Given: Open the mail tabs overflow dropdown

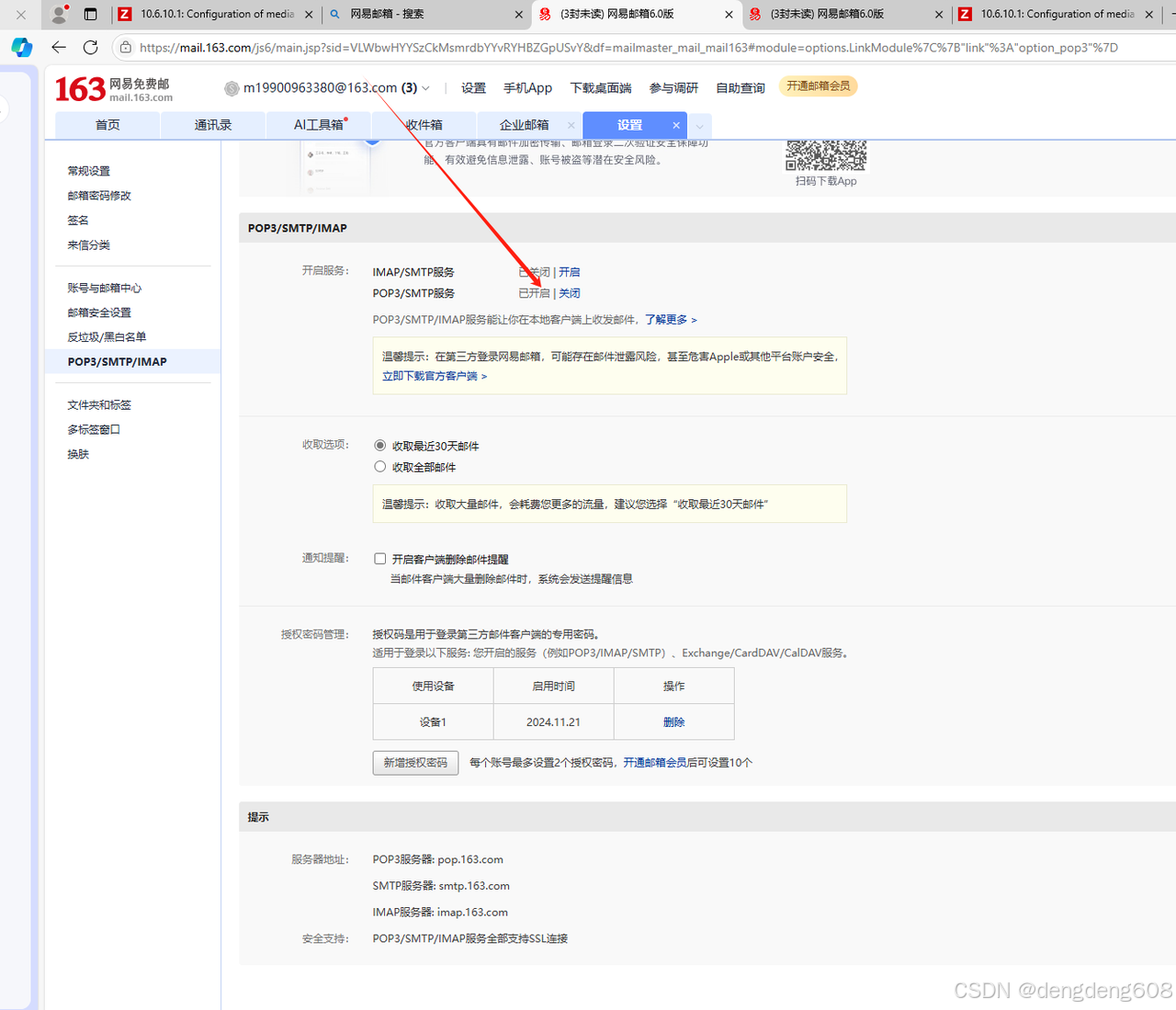Looking at the screenshot, I should tap(700, 126).
